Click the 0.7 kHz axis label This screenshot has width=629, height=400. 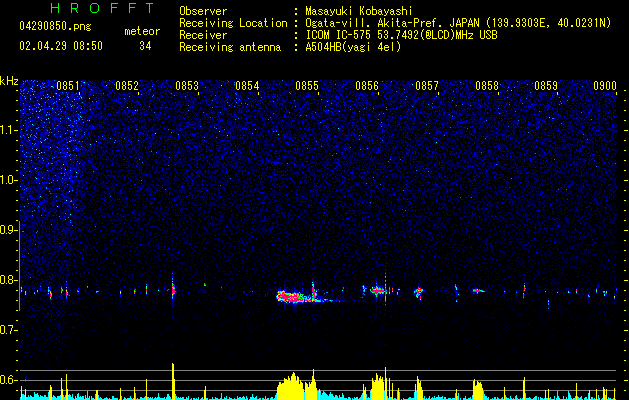point(9,330)
